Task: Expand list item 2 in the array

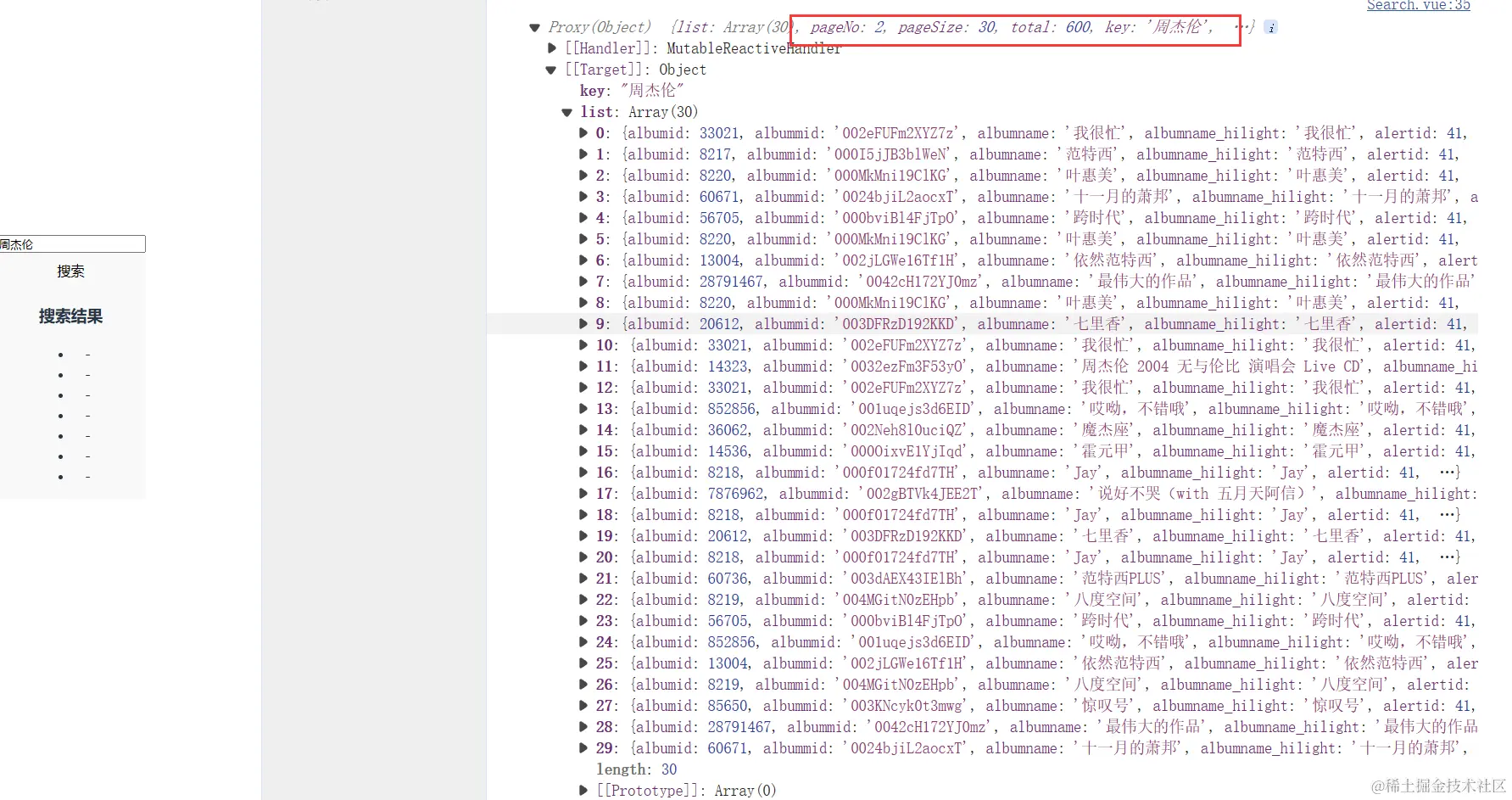Action: (x=583, y=176)
